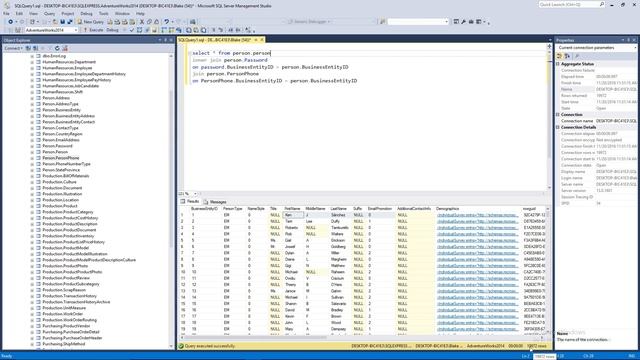Select the Person.EmailAddress table

click(61, 140)
